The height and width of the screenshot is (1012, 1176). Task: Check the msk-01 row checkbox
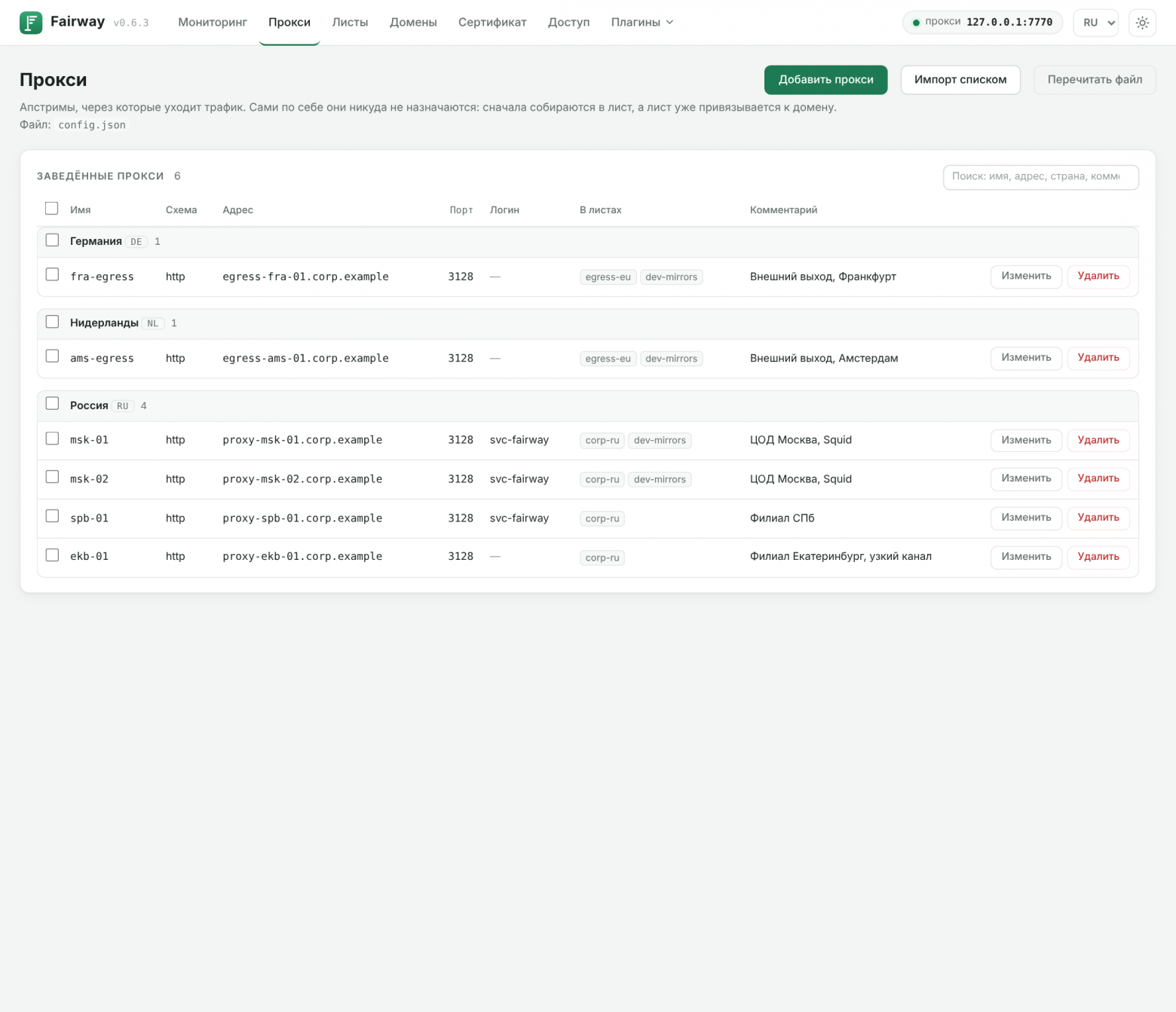coord(52,439)
